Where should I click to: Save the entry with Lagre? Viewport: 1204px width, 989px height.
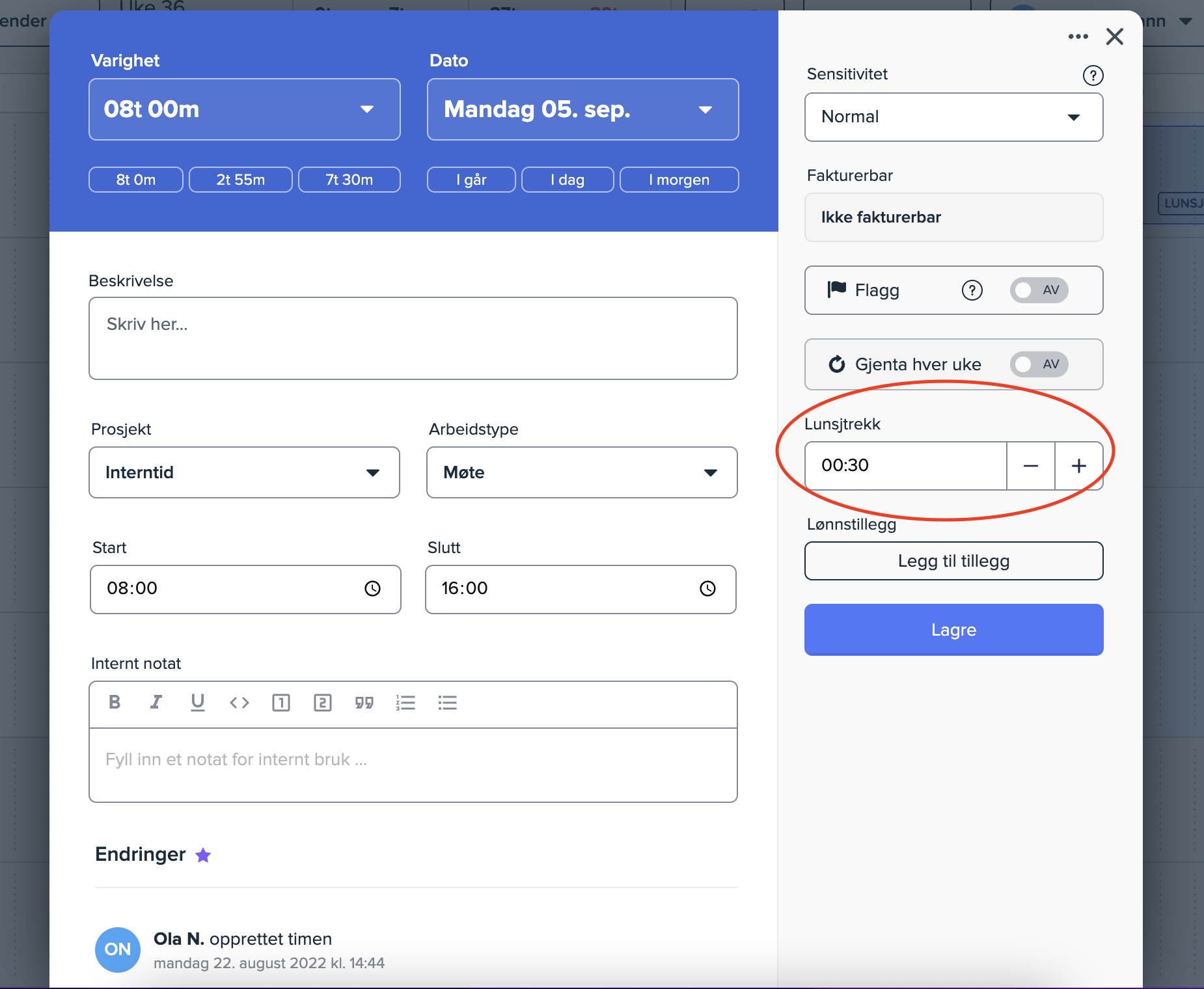pos(953,629)
